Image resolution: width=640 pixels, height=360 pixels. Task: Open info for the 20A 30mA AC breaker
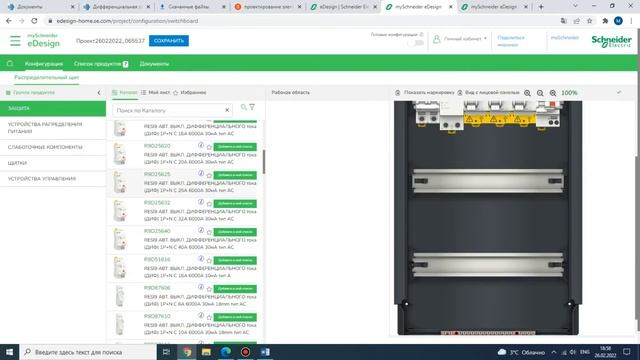click(201, 145)
